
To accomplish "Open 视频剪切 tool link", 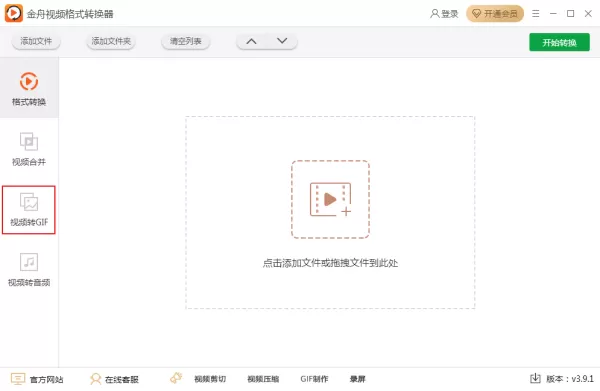I will point(210,379).
